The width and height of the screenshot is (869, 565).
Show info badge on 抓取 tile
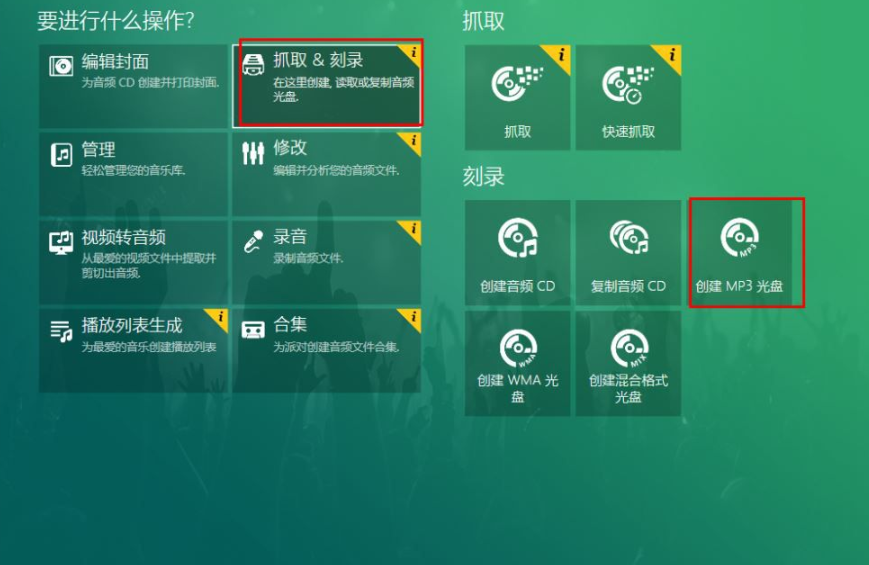point(559,55)
